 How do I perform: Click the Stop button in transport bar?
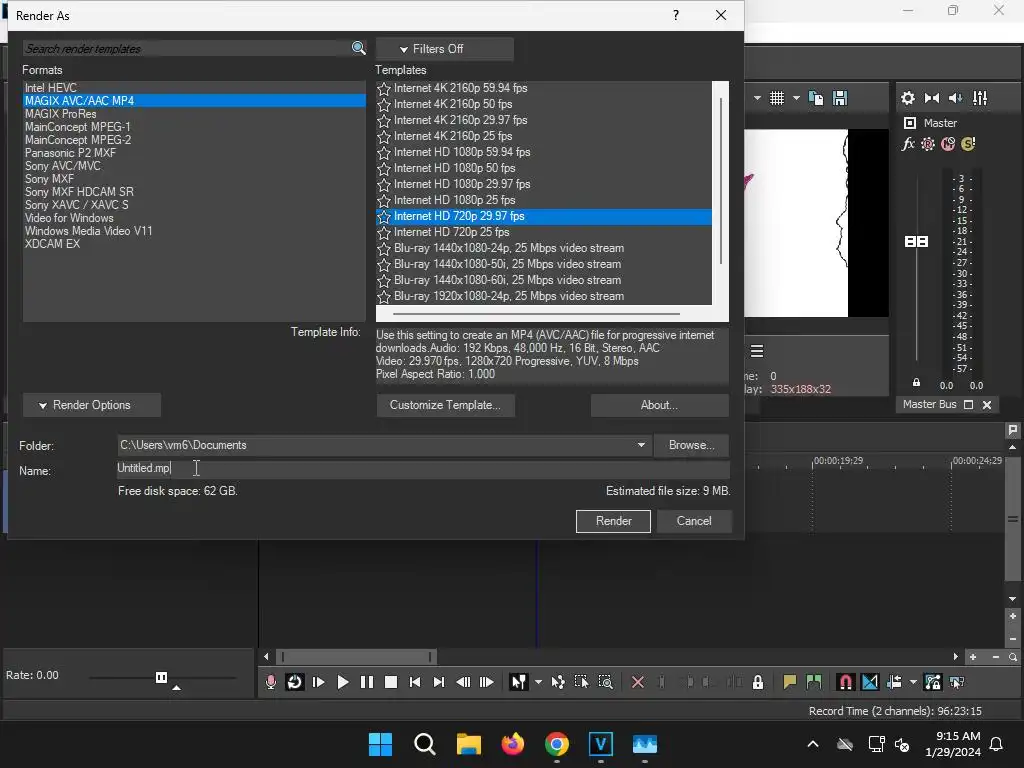[391, 682]
